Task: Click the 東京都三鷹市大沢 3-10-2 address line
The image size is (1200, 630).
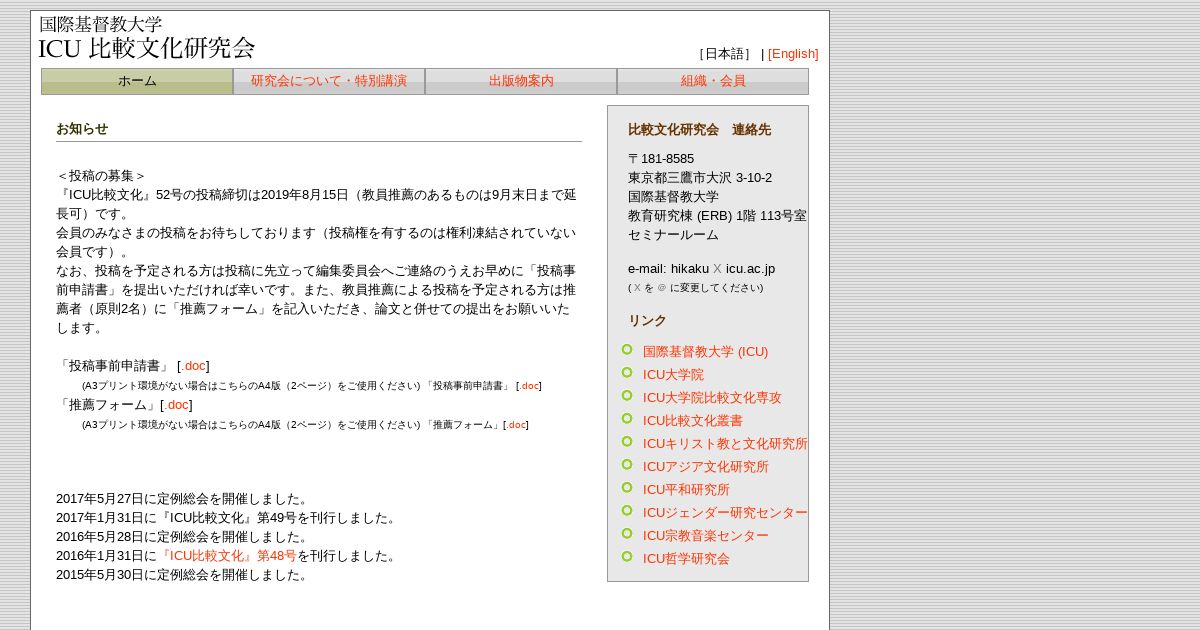Action: 700,178
